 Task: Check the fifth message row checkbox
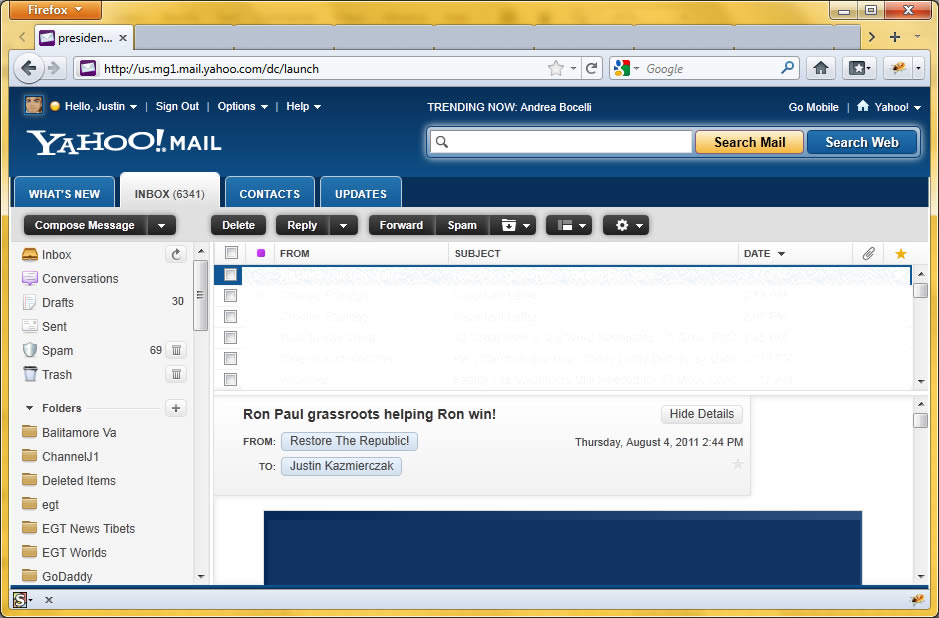230,359
